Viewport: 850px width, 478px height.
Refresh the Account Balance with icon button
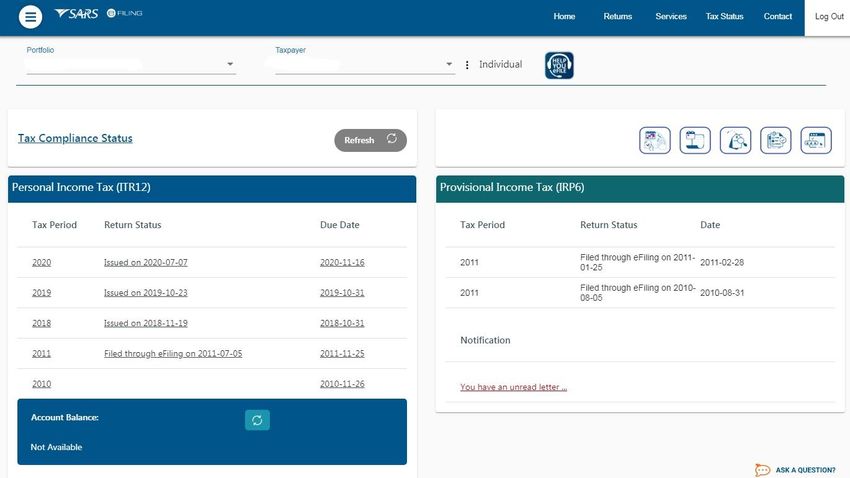click(x=257, y=420)
